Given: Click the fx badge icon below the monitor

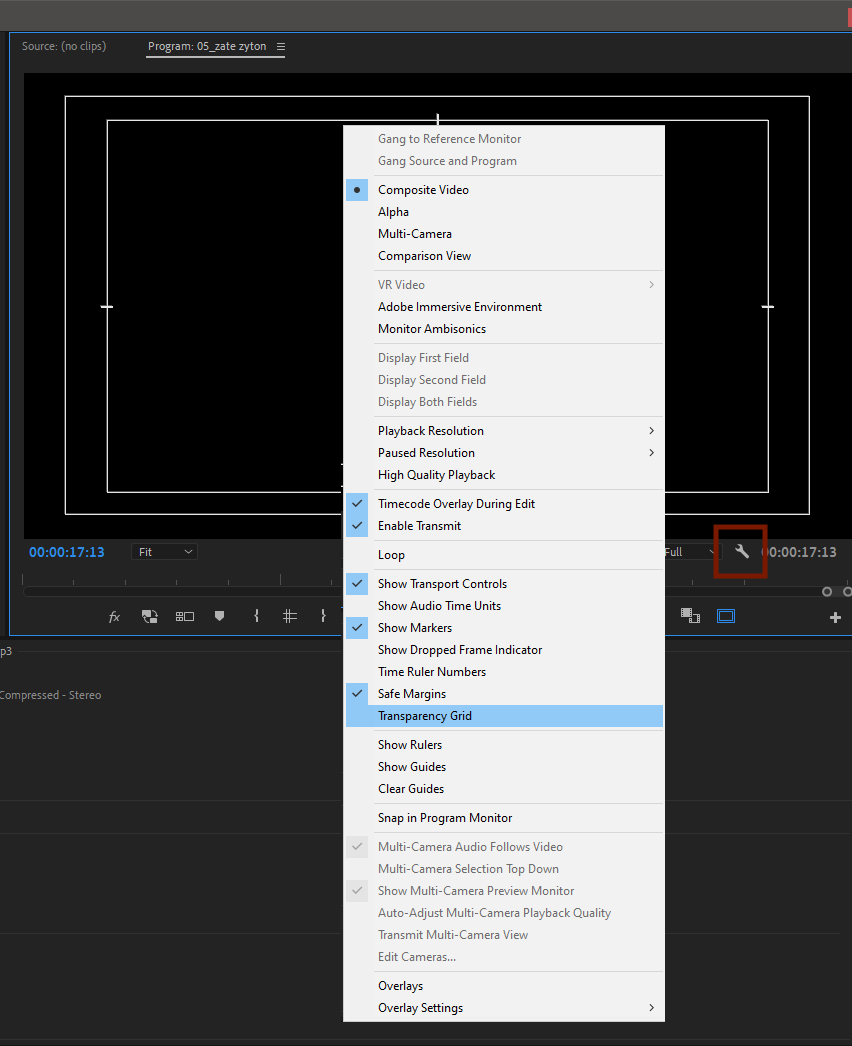Looking at the screenshot, I should (113, 616).
